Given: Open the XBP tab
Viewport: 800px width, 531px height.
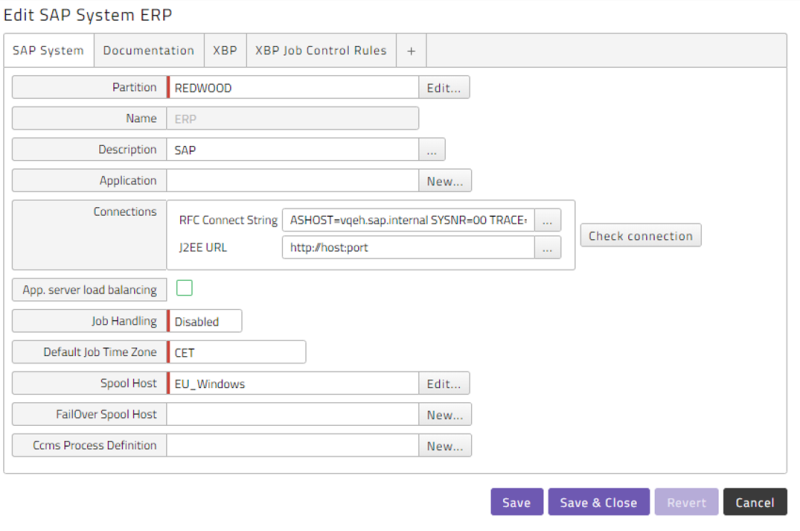Looking at the screenshot, I should [225, 50].
